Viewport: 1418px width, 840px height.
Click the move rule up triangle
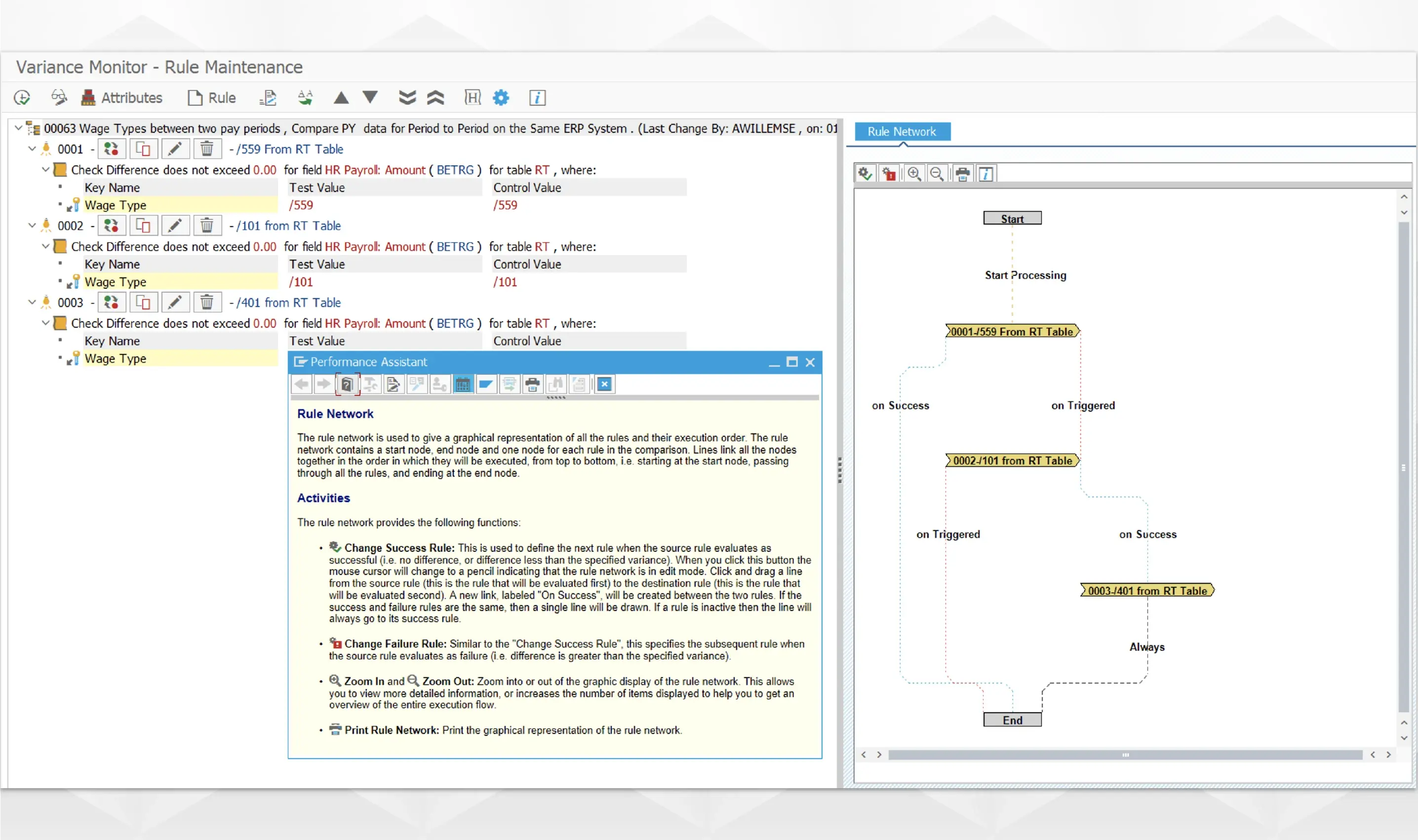click(341, 98)
